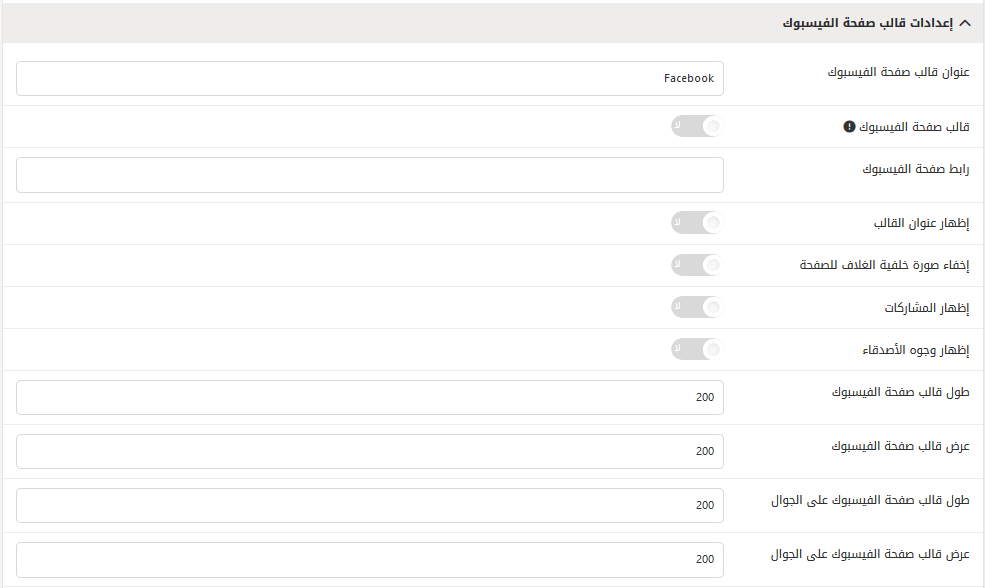
Task: Click the إظهار عنوان القالب label
Action: 922,223
